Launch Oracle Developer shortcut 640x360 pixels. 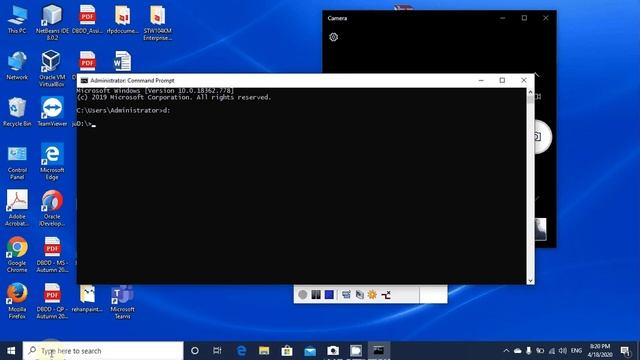[52, 208]
